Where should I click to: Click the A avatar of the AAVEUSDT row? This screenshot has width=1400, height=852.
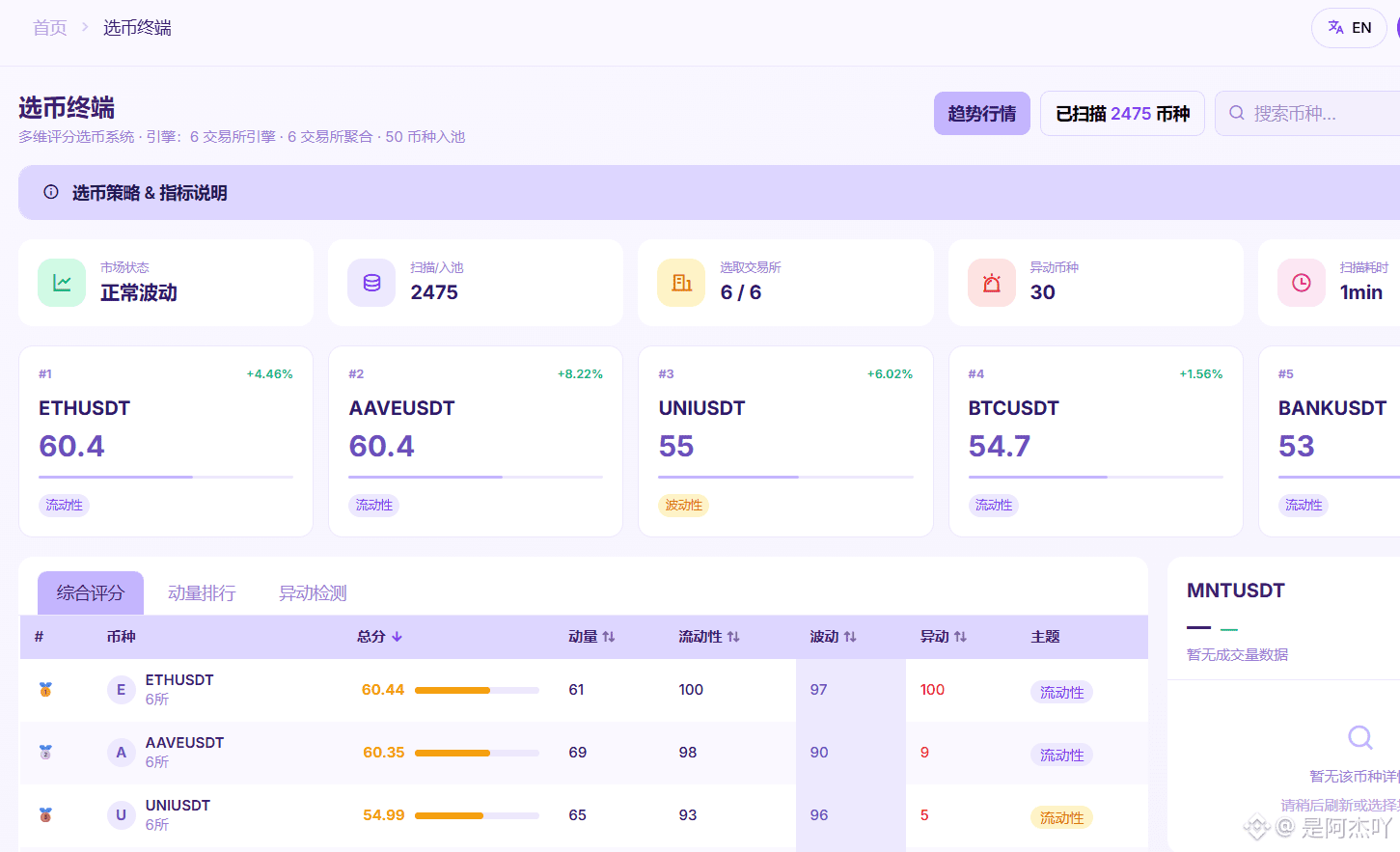pyautogui.click(x=121, y=753)
